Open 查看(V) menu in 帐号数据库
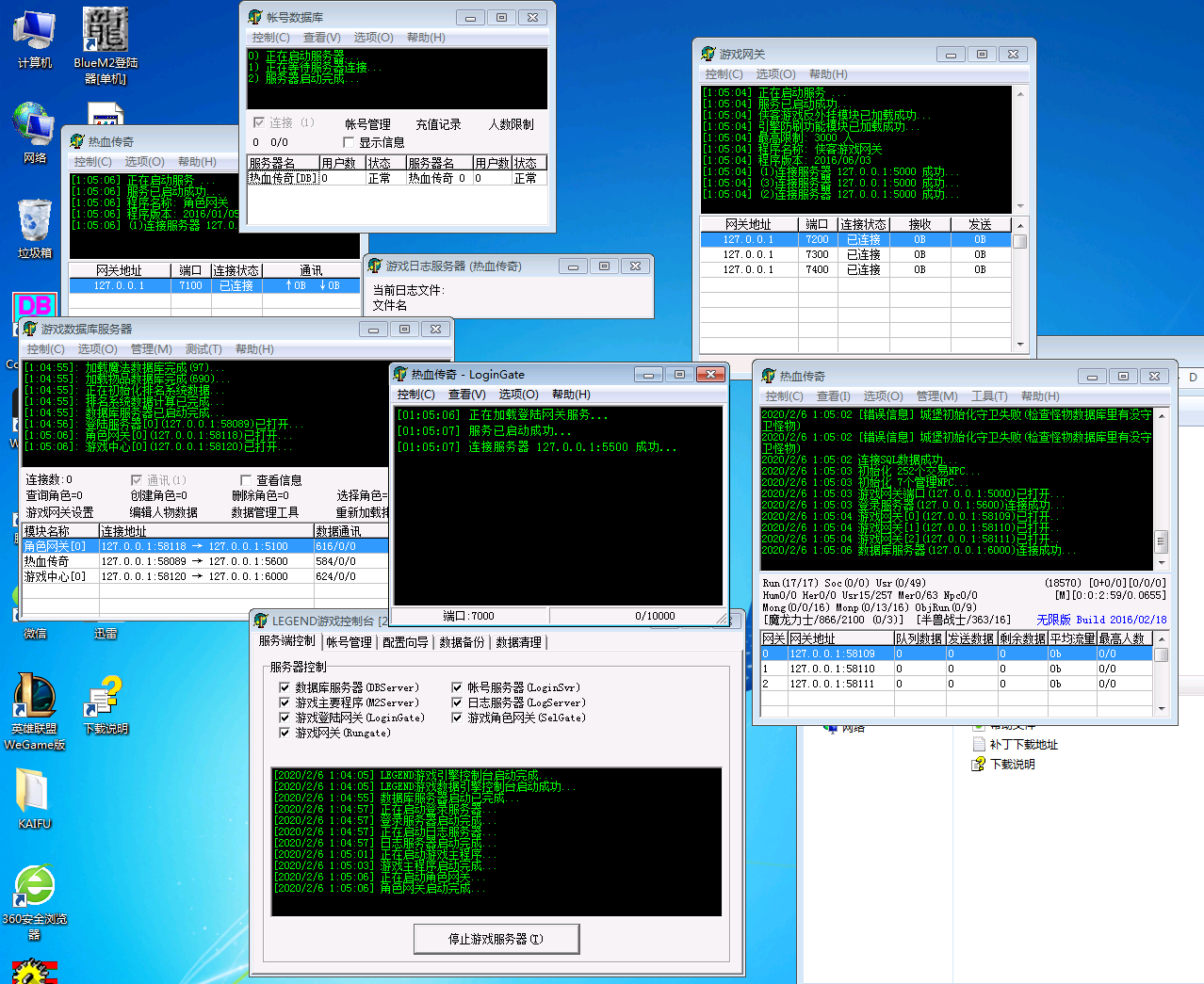 [322, 38]
